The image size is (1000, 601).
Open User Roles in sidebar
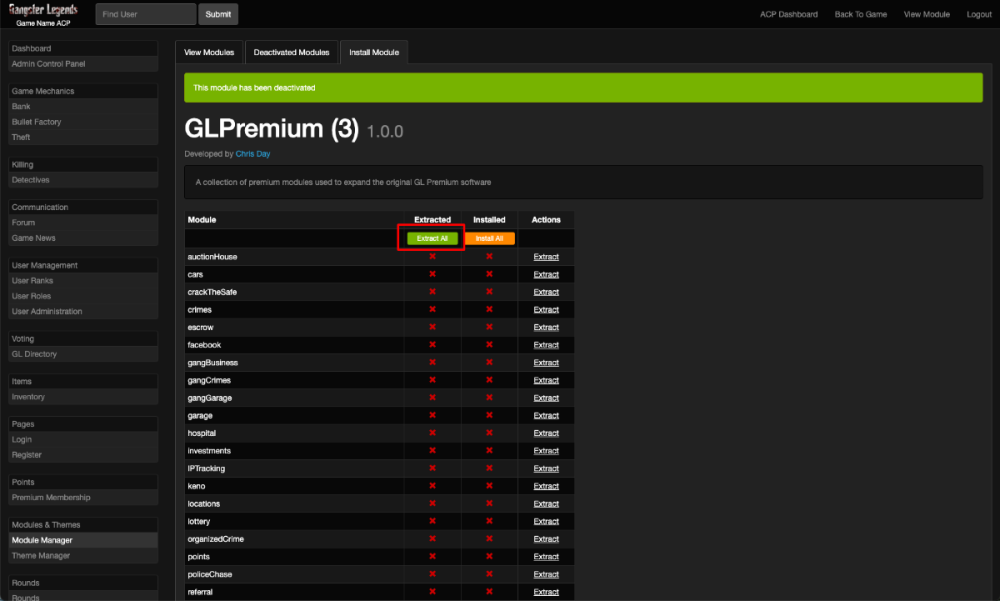32,296
